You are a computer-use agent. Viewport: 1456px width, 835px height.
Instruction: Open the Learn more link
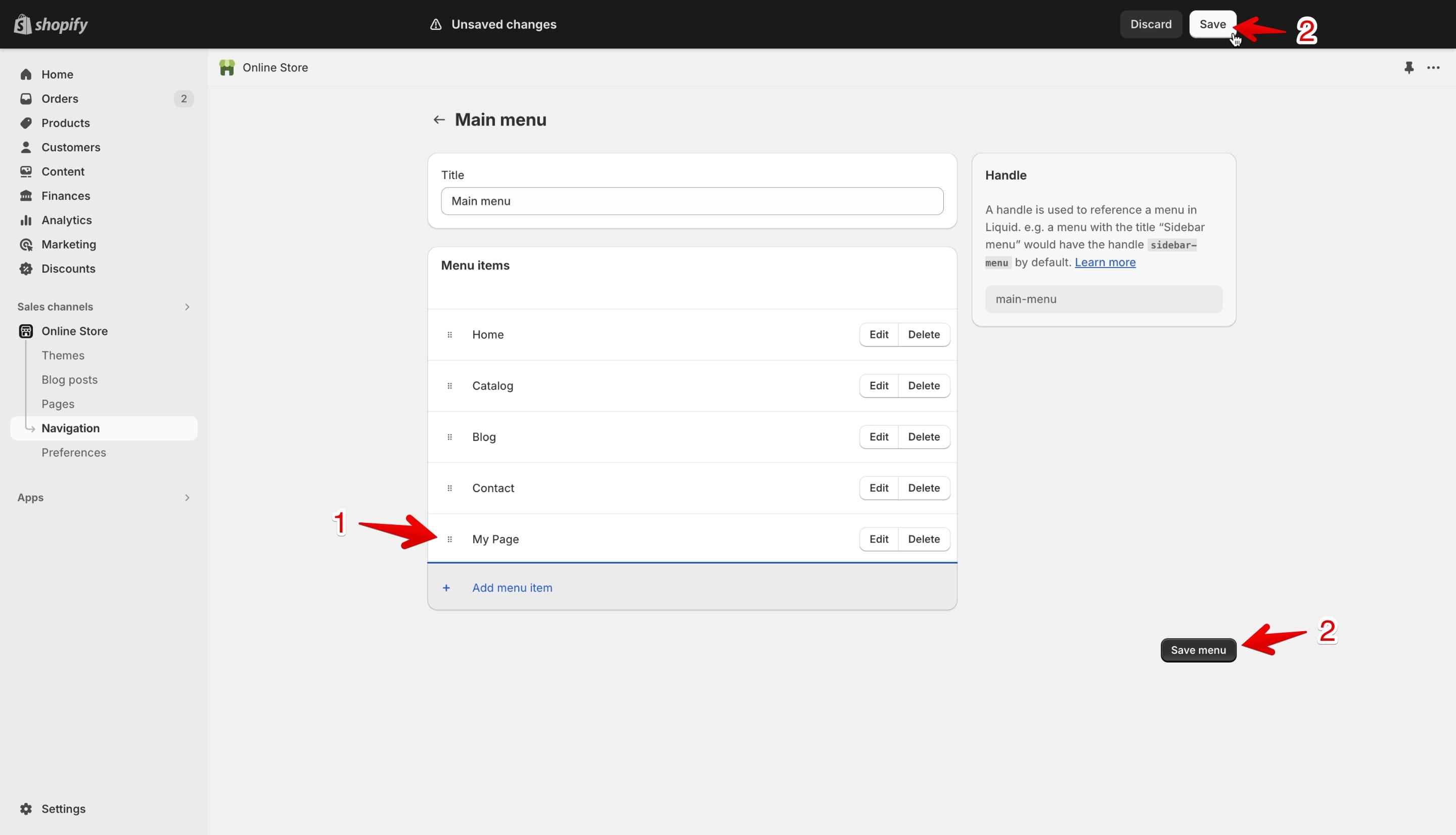[x=1105, y=262]
